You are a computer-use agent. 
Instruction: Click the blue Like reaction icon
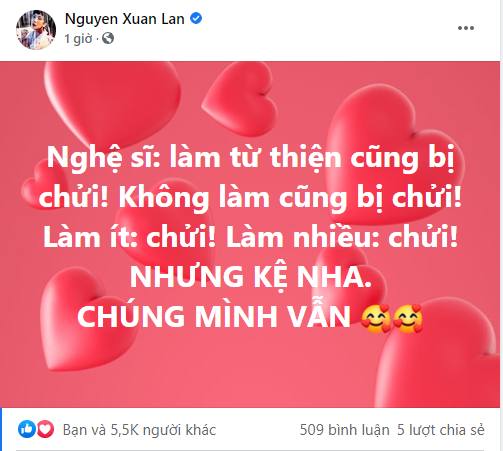coord(27,429)
